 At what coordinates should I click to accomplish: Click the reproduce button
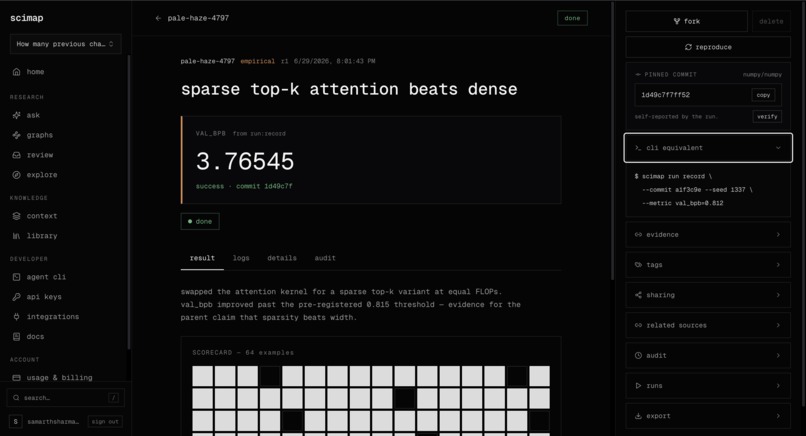coord(708,47)
